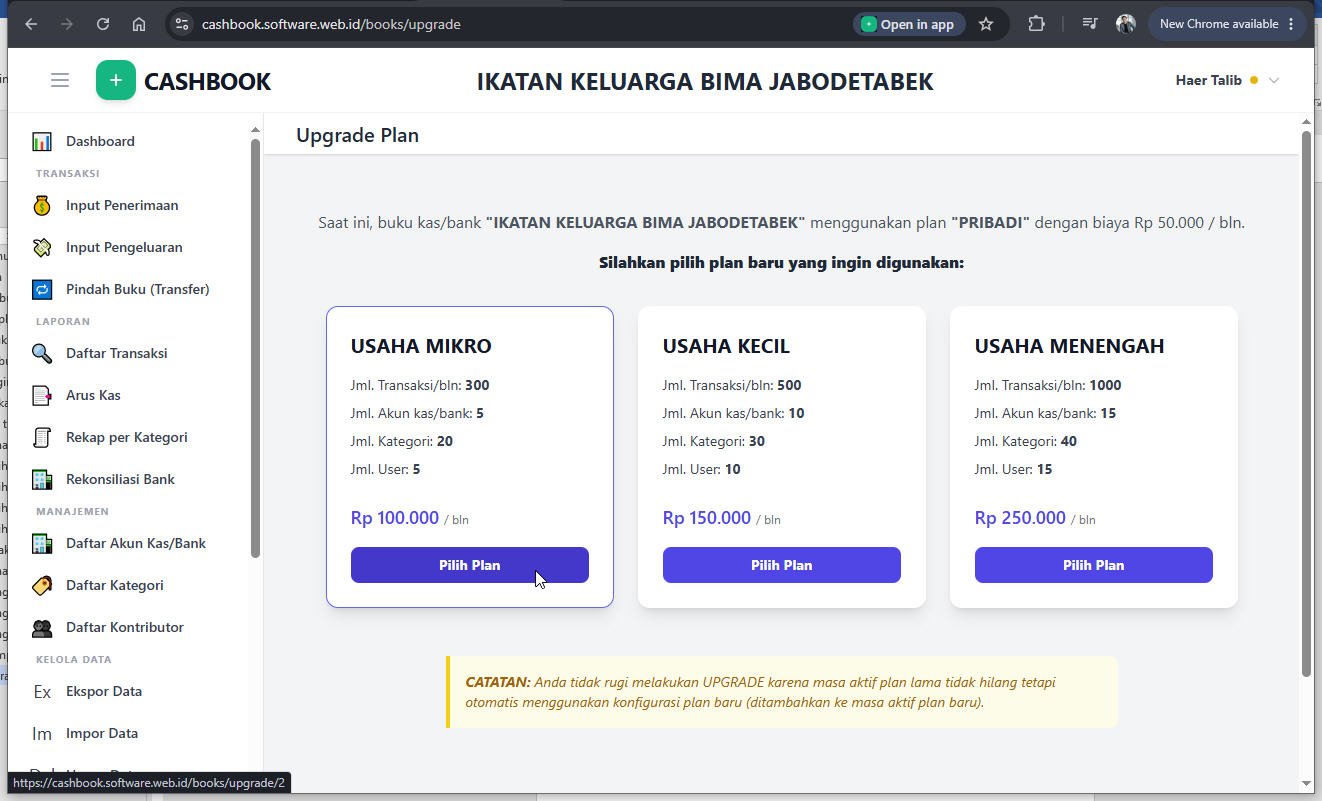Viewport: 1322px width, 801px height.
Task: Choose Pilih Plan for Usaha Kecil
Action: pyautogui.click(x=782, y=565)
